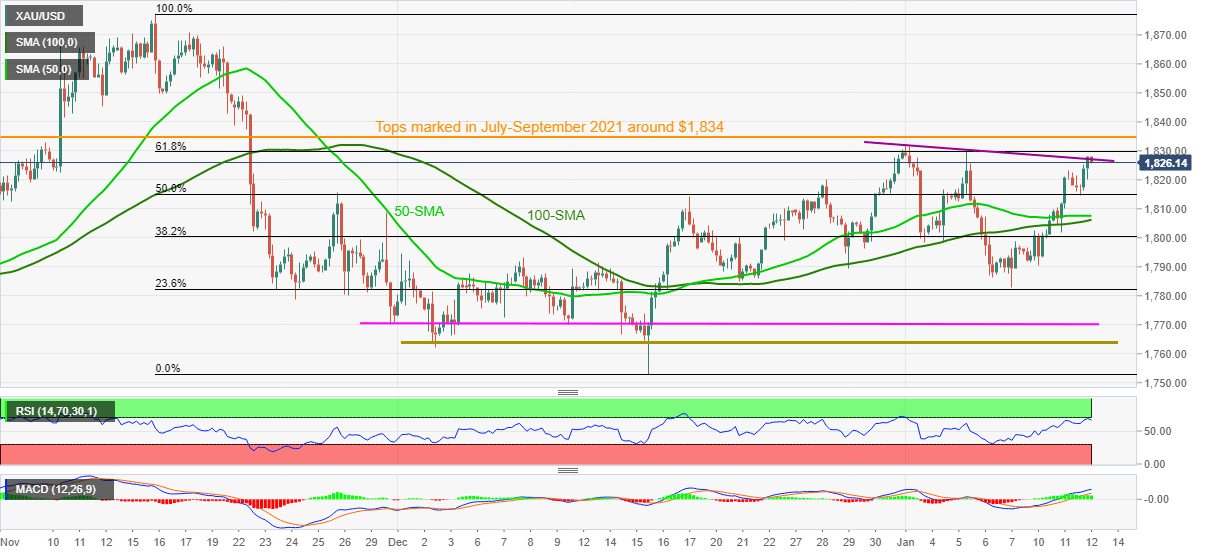Screen dimensions: 1207x555
Task: Click the 38.2% Fibonacci retracement label
Action: coord(172,231)
